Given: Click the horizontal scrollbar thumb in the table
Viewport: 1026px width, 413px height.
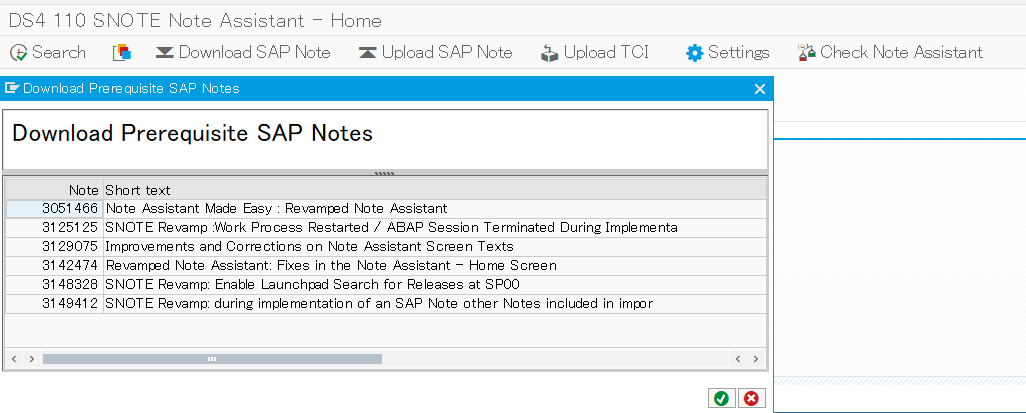Looking at the screenshot, I should click(x=212, y=359).
